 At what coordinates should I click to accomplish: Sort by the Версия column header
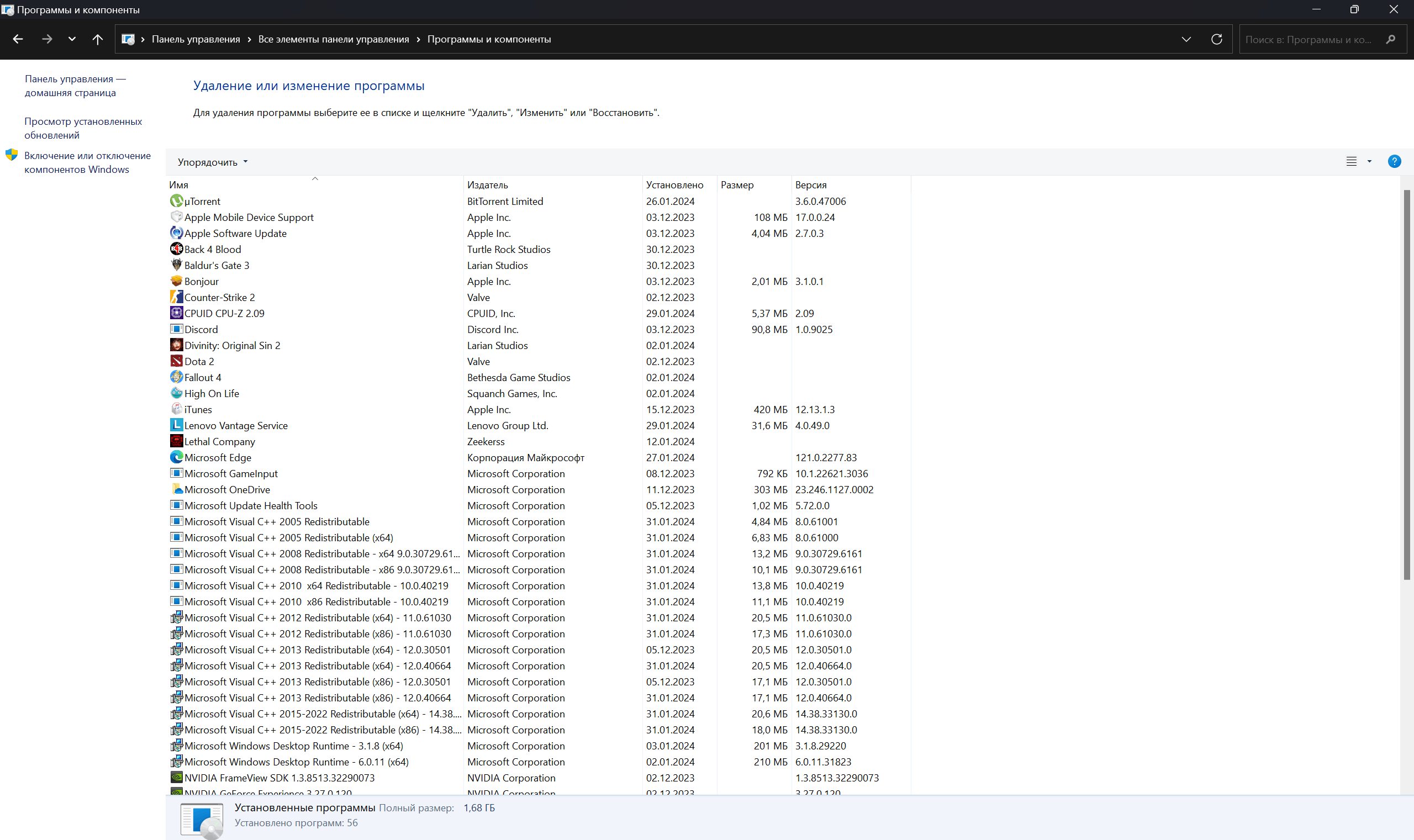(x=851, y=184)
